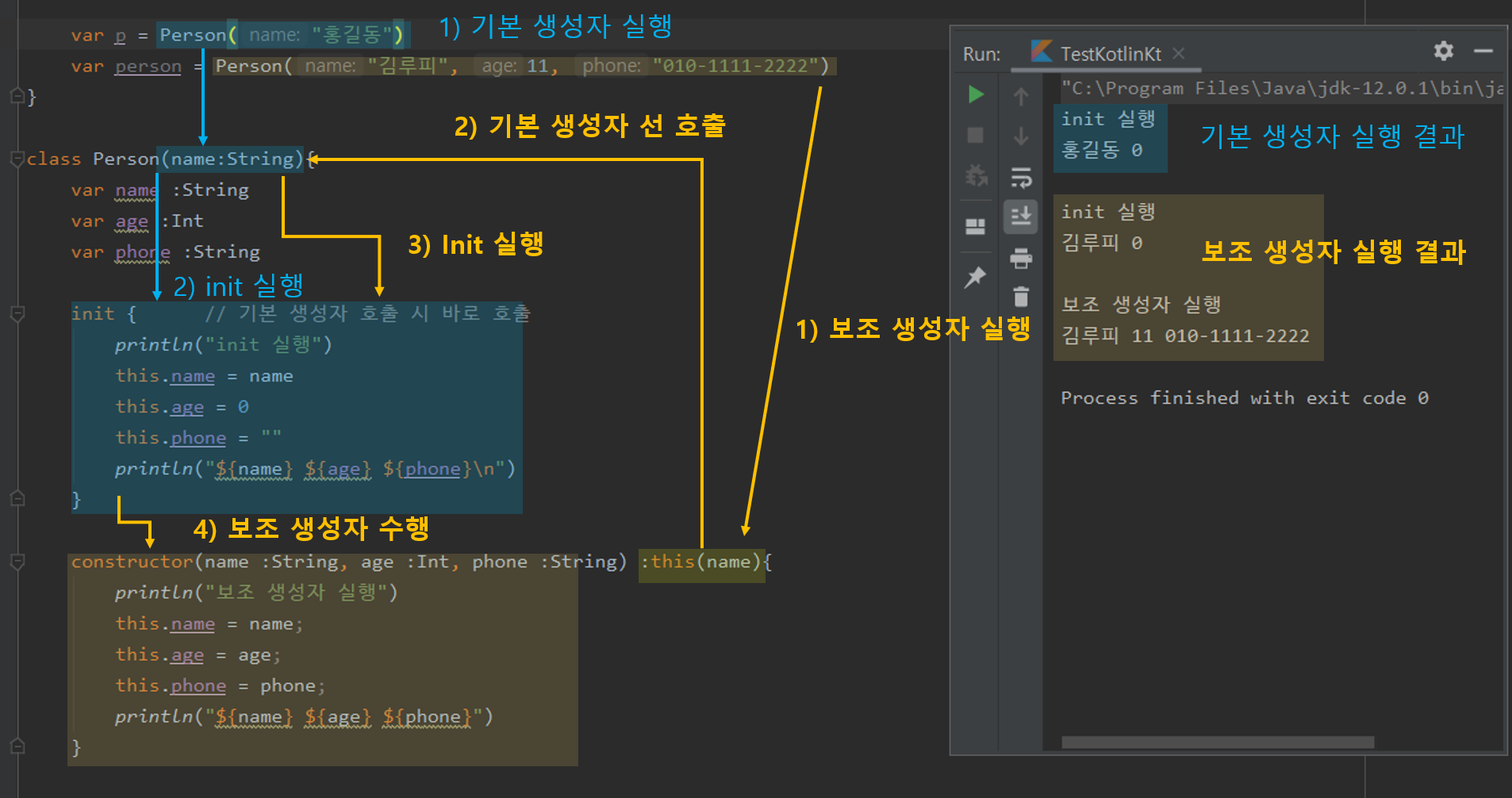Click the JDK path command line in the console
The image size is (1512, 798).
[x=1283, y=88]
